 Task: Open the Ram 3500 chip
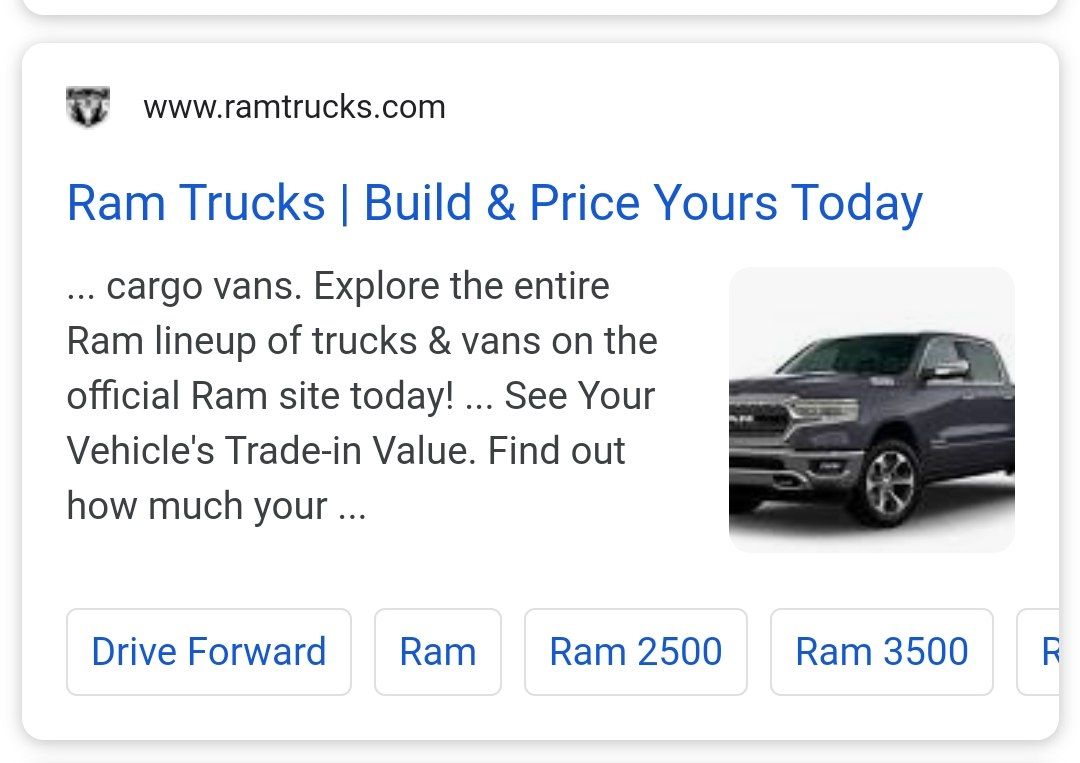pos(881,652)
